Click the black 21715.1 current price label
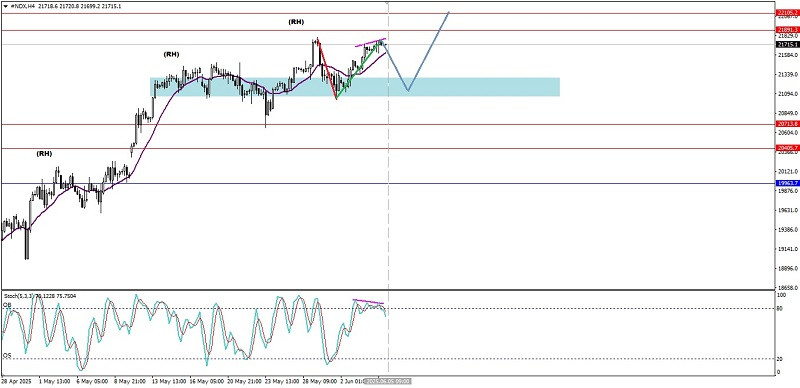Screen dimensions: 800x388 point(788,44)
